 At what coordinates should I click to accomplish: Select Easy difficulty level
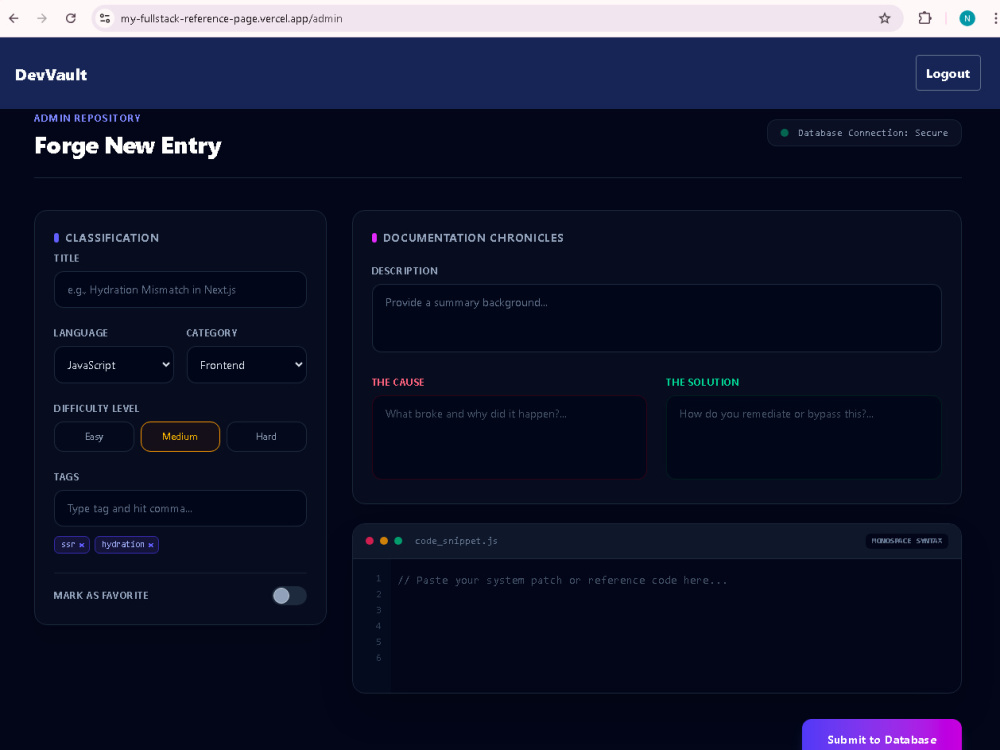[94, 437]
